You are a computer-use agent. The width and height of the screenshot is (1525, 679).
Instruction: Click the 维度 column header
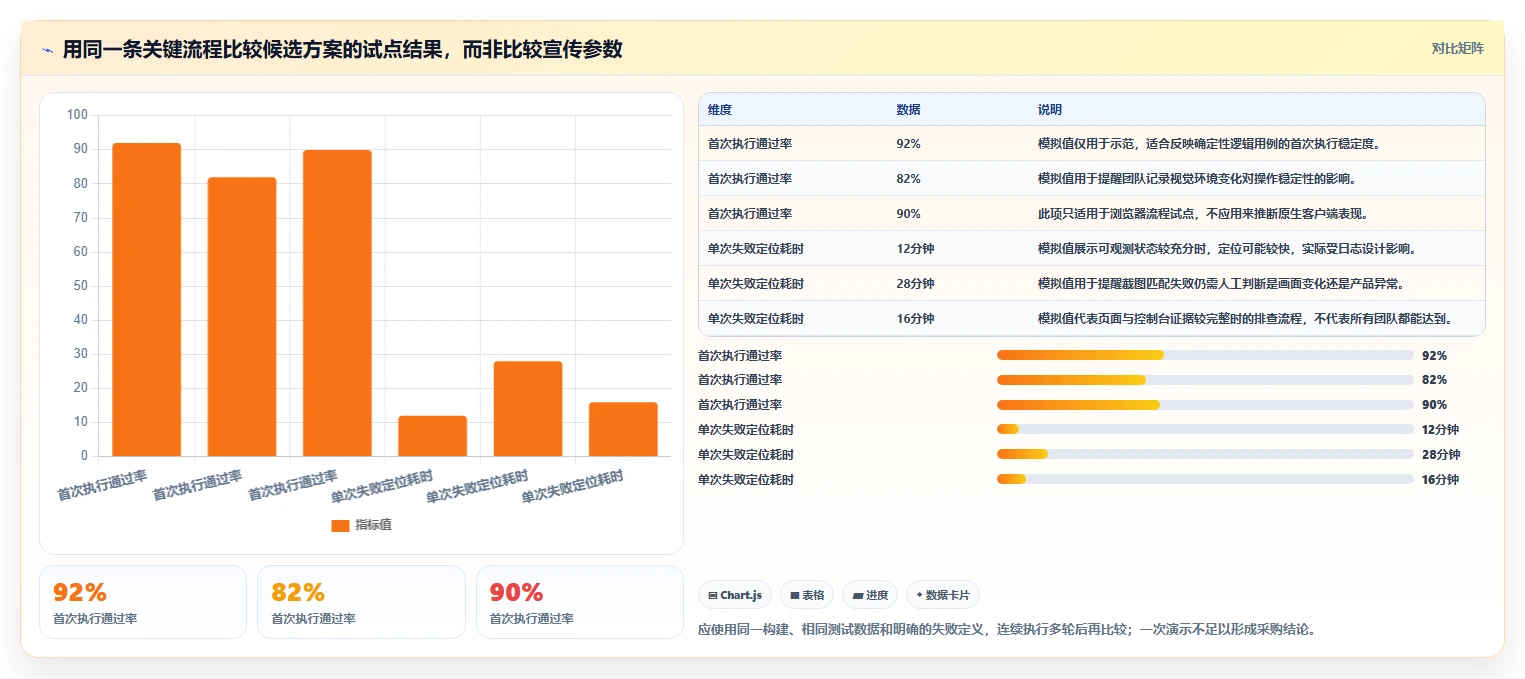pyautogui.click(x=720, y=110)
